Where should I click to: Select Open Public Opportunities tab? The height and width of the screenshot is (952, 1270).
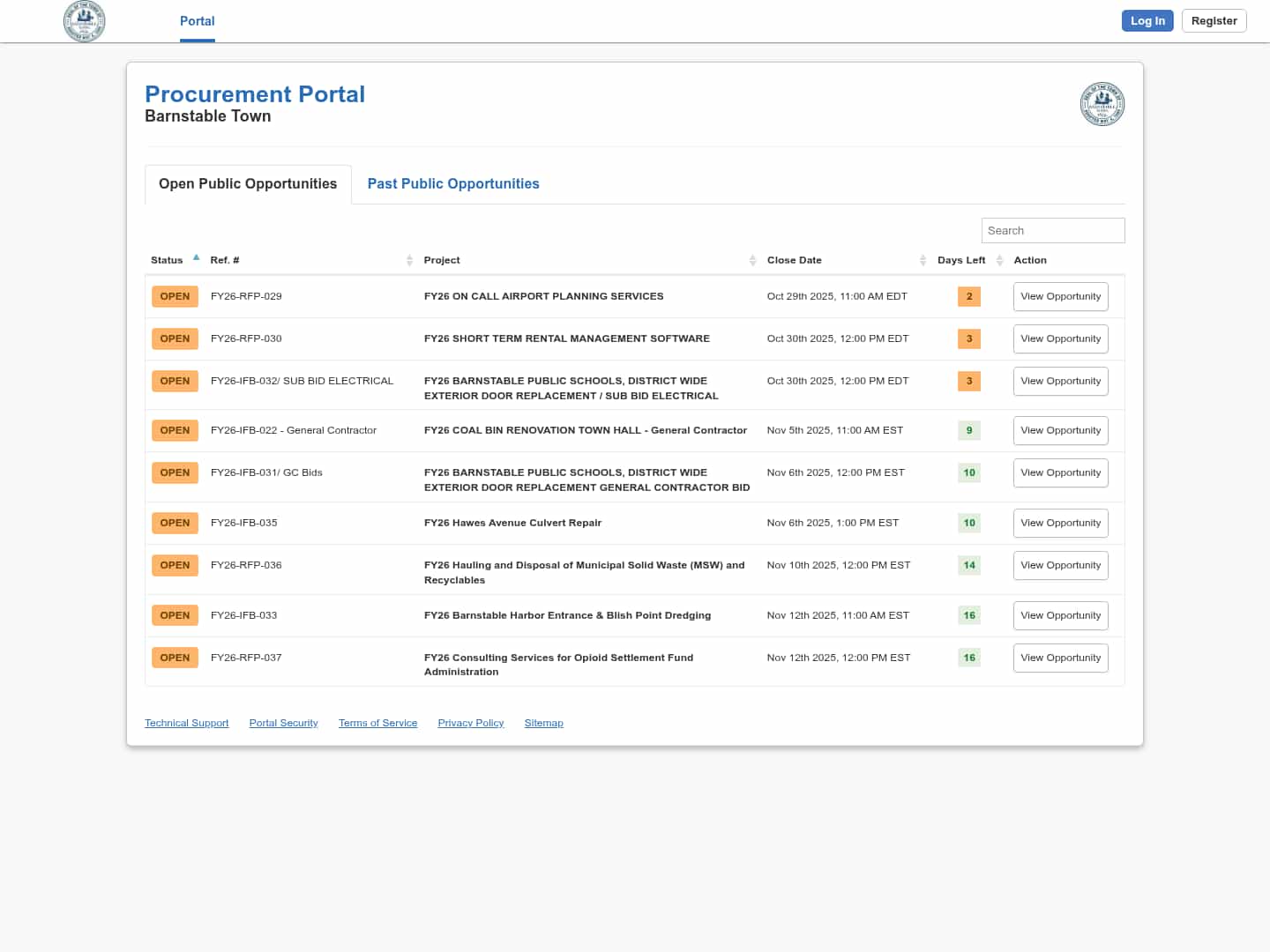click(248, 184)
